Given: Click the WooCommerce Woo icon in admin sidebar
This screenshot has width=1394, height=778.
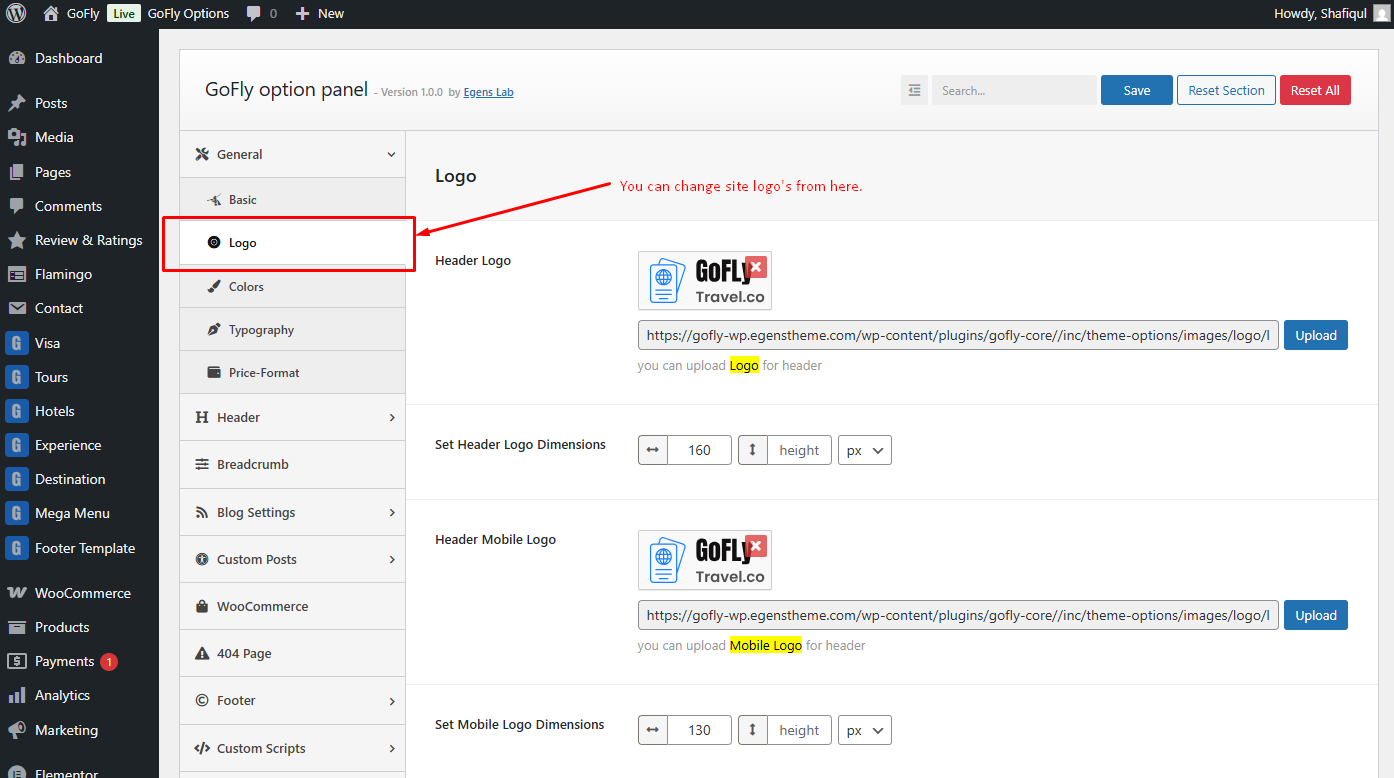Looking at the screenshot, I should tap(16, 593).
